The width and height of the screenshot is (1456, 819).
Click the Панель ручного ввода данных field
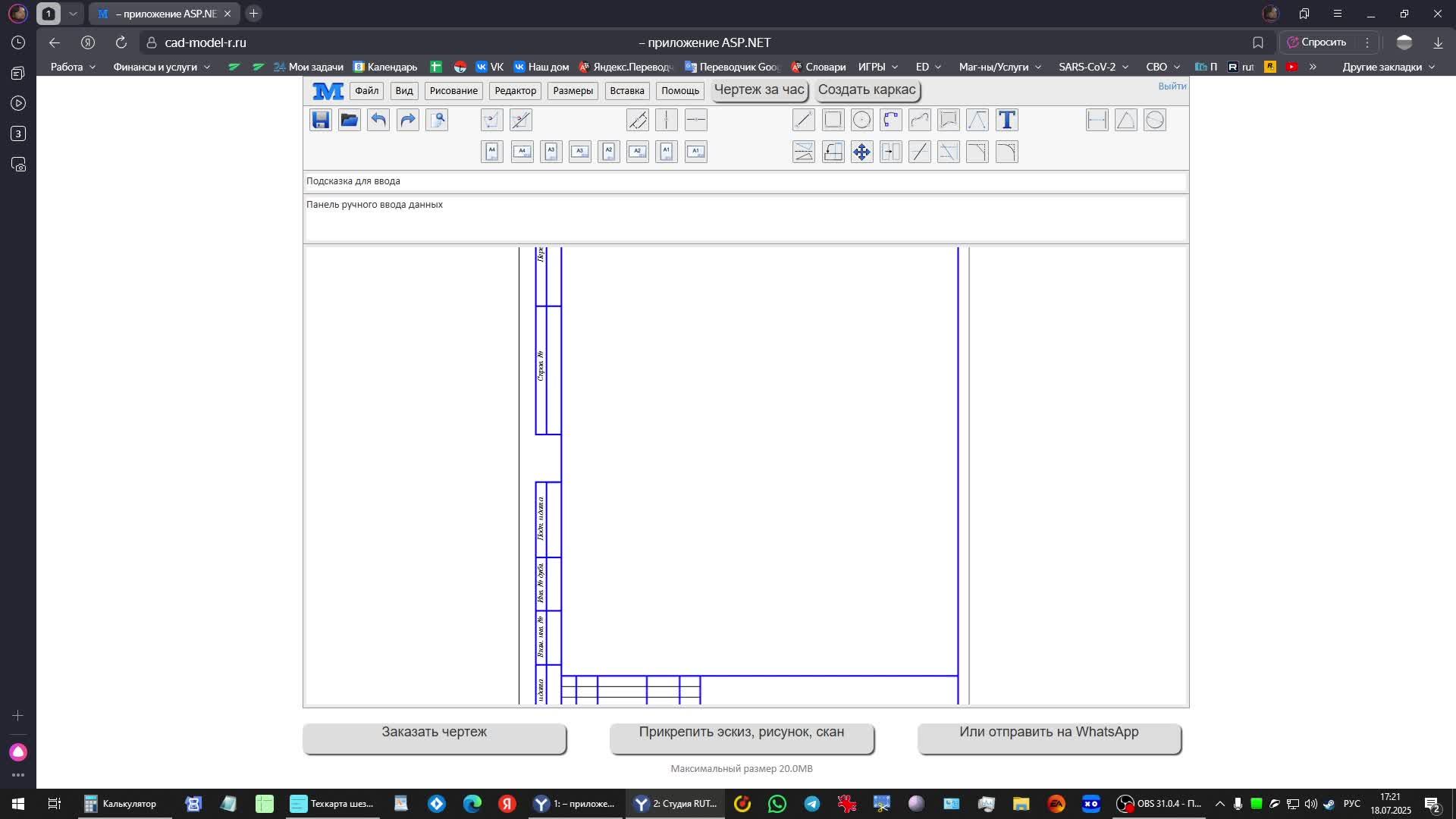click(x=745, y=219)
